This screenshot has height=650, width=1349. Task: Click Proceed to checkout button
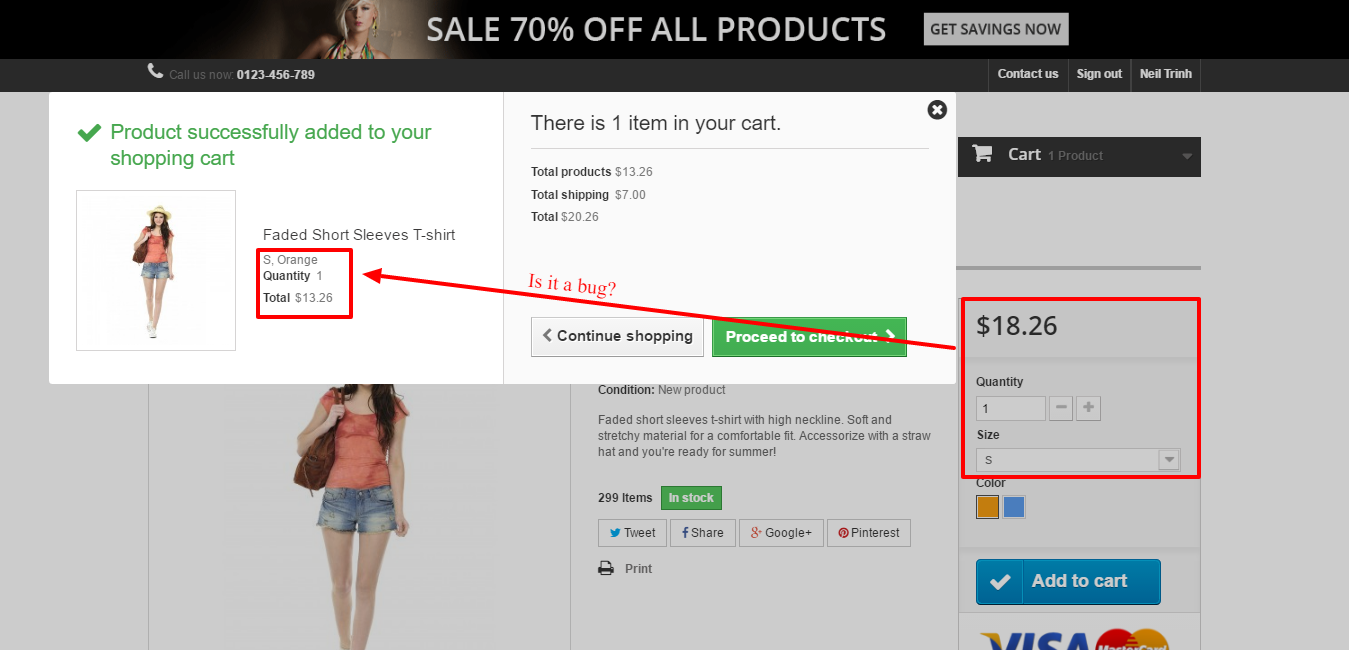(x=809, y=337)
